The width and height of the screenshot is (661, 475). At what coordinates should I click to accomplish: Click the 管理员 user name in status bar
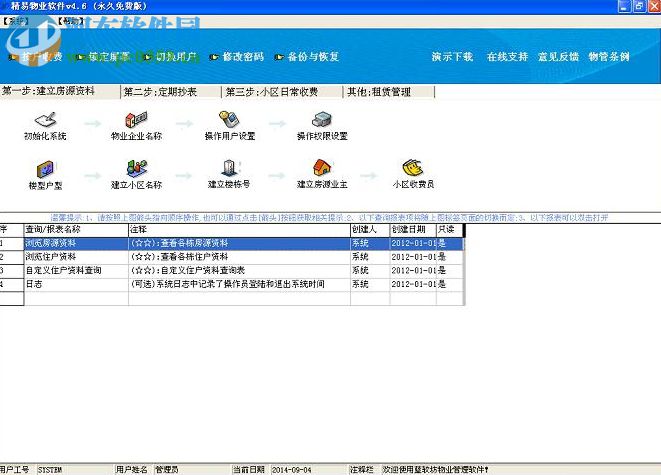pyautogui.click(x=192, y=470)
